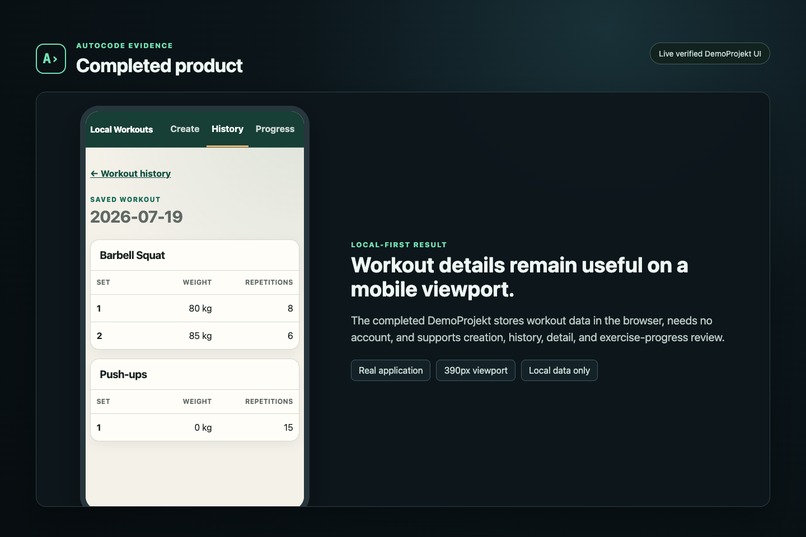Go back via Workout history link
Screen dimensions: 806x537
(131, 174)
